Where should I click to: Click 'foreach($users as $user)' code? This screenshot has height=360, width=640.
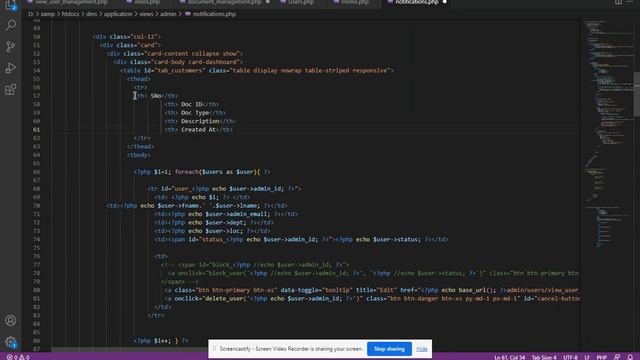[x=216, y=172]
